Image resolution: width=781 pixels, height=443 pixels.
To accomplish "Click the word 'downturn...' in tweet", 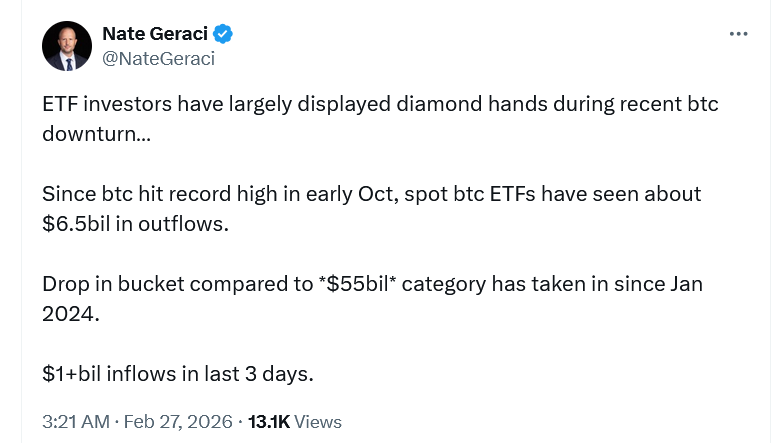I will [x=97, y=133].
